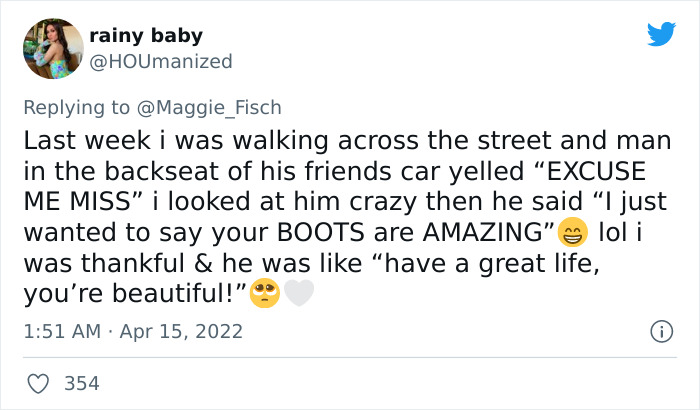Click the "you're beautiful!" text
700x410 pixels.
pyautogui.click(x=134, y=293)
